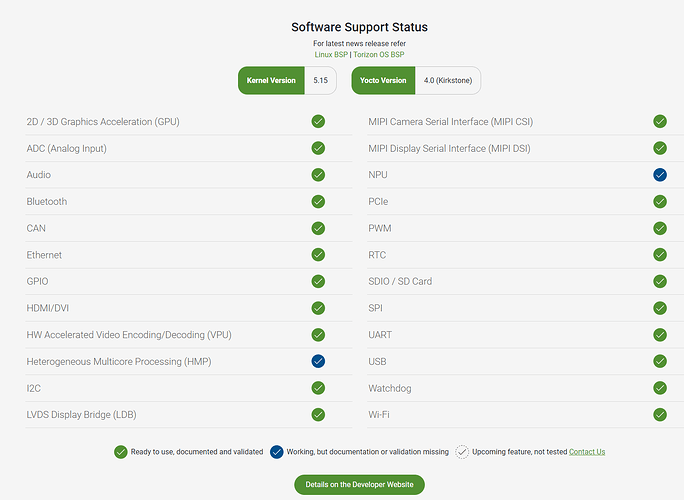Click Details on the Developer Website button

(x=359, y=485)
